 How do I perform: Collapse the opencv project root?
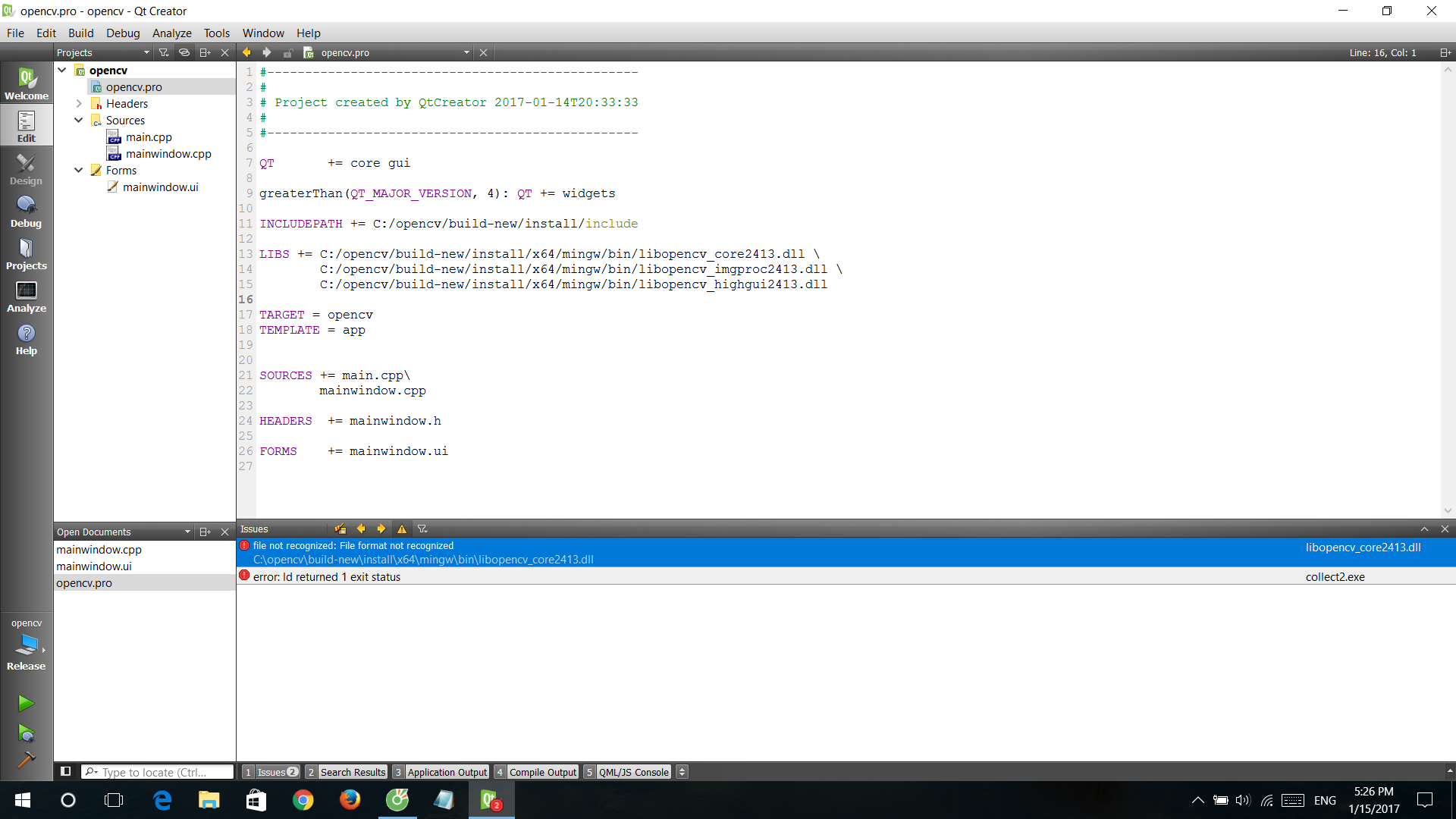pos(62,70)
